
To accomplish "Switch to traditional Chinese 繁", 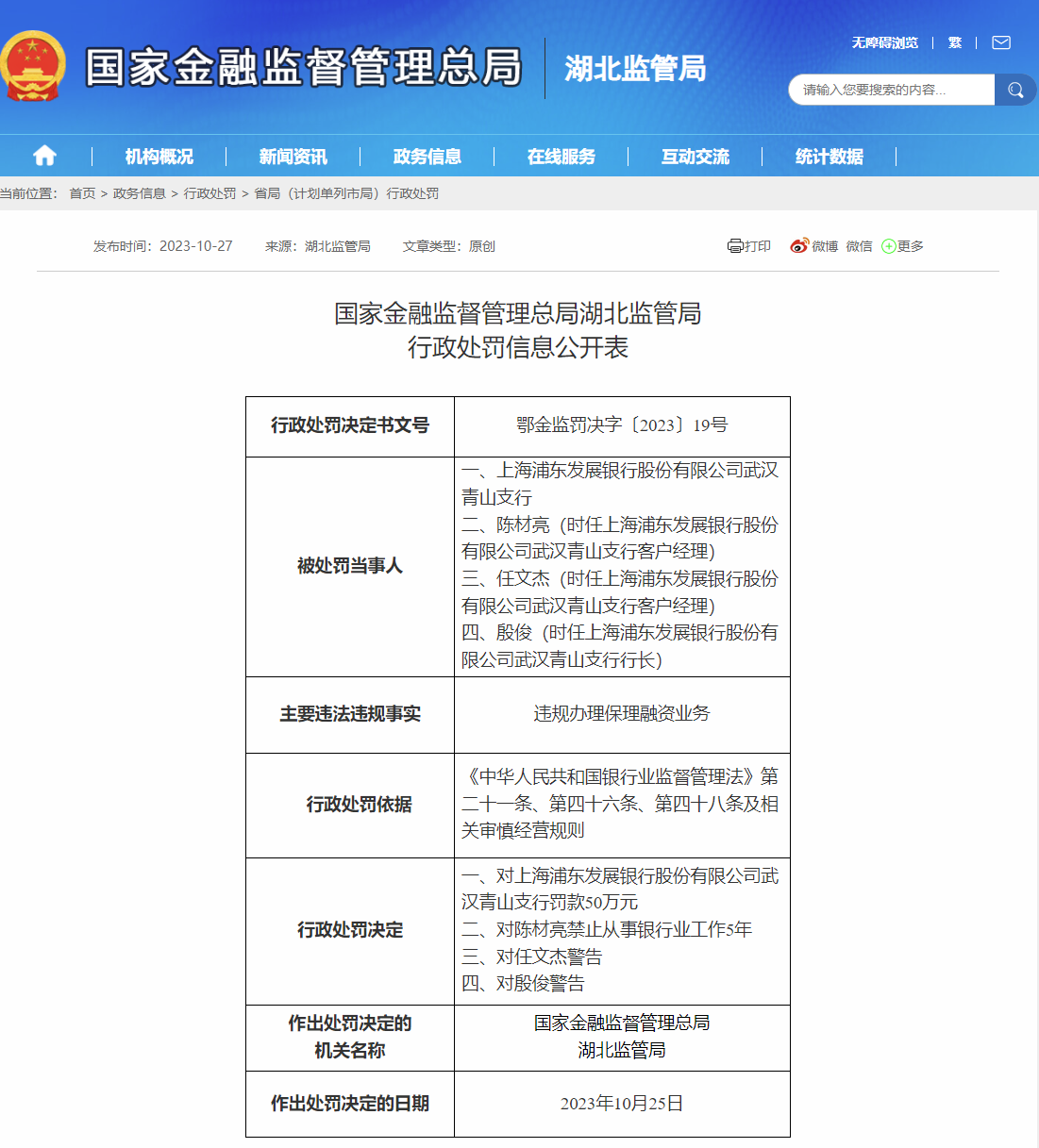I will (955, 42).
